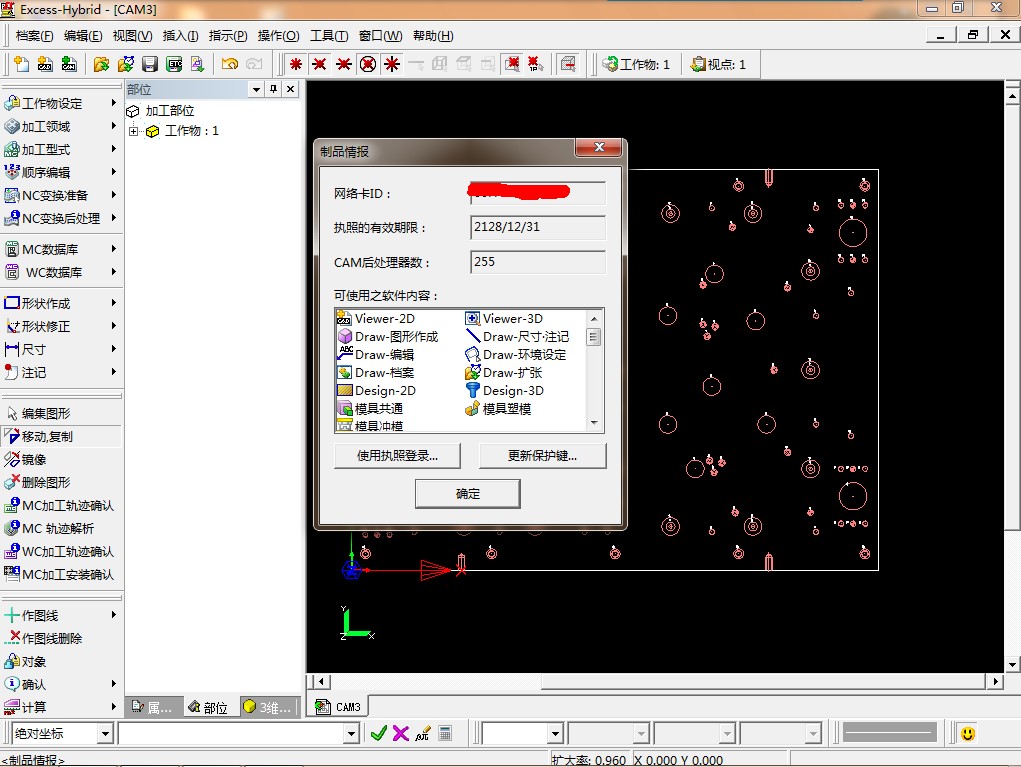Click the document import icon beside ETC

click(x=197, y=64)
